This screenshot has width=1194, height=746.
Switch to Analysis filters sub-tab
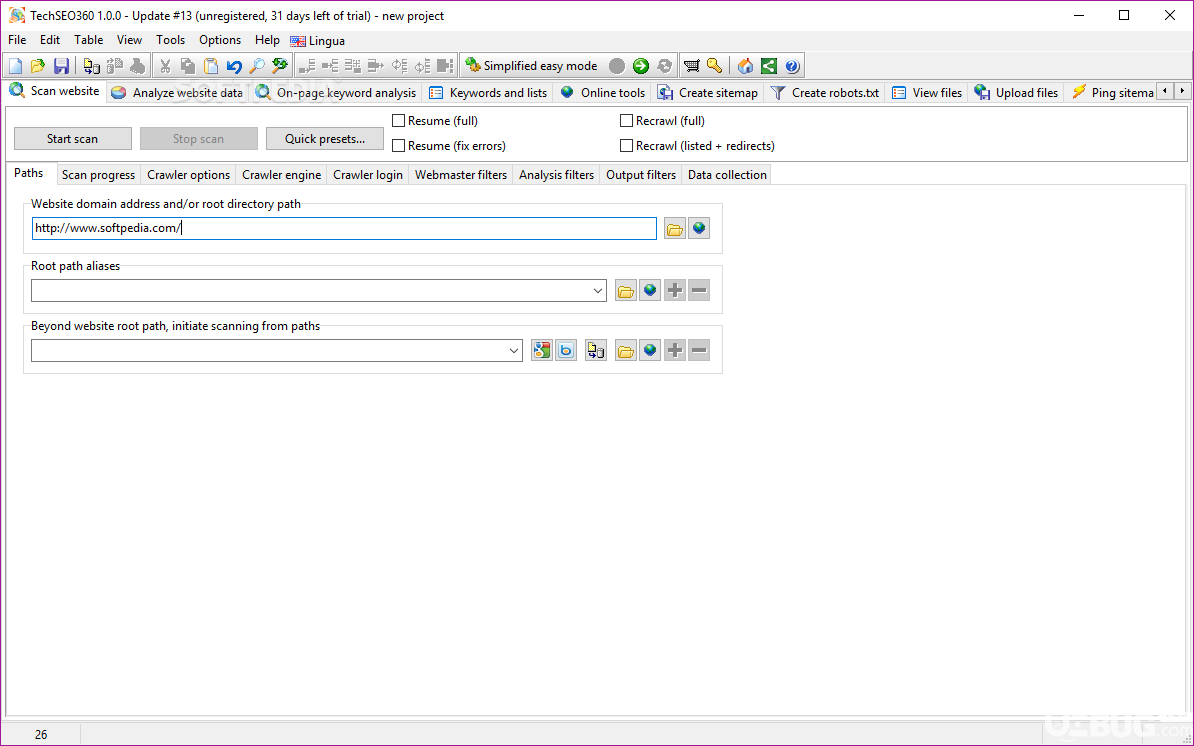(557, 175)
